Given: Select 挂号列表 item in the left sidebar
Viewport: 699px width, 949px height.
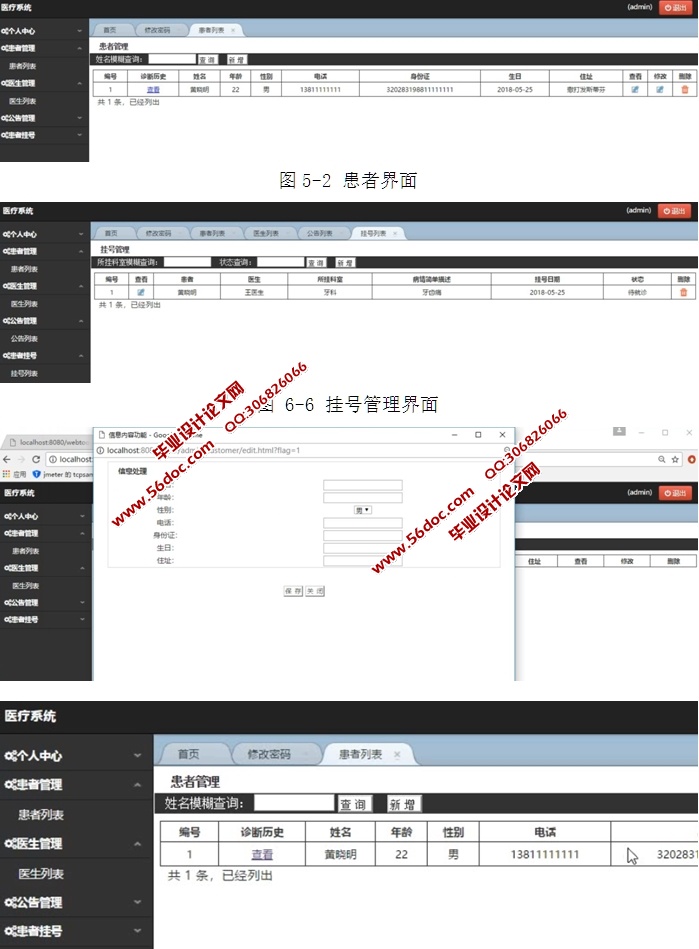Looking at the screenshot, I should (24, 373).
